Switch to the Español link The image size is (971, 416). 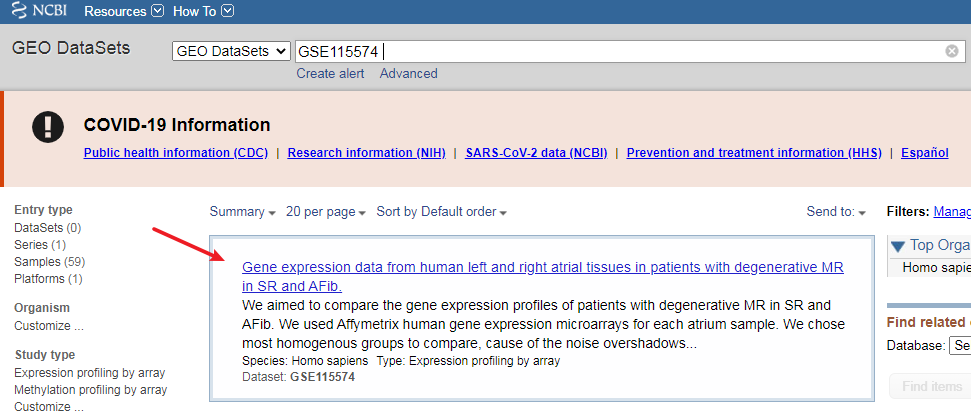924,153
